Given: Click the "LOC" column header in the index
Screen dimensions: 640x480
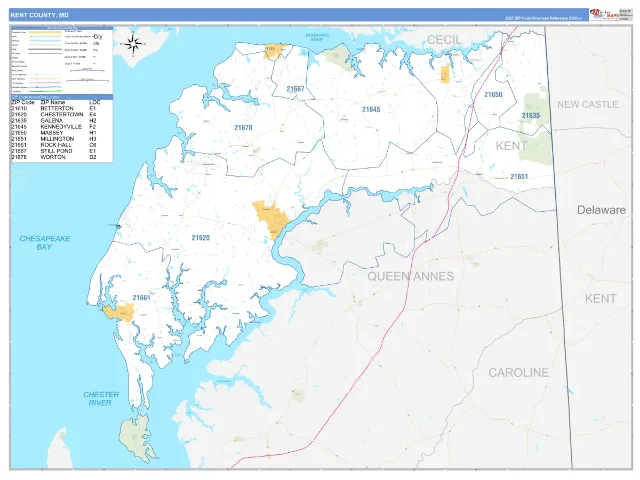Looking at the screenshot, I should coord(94,102).
